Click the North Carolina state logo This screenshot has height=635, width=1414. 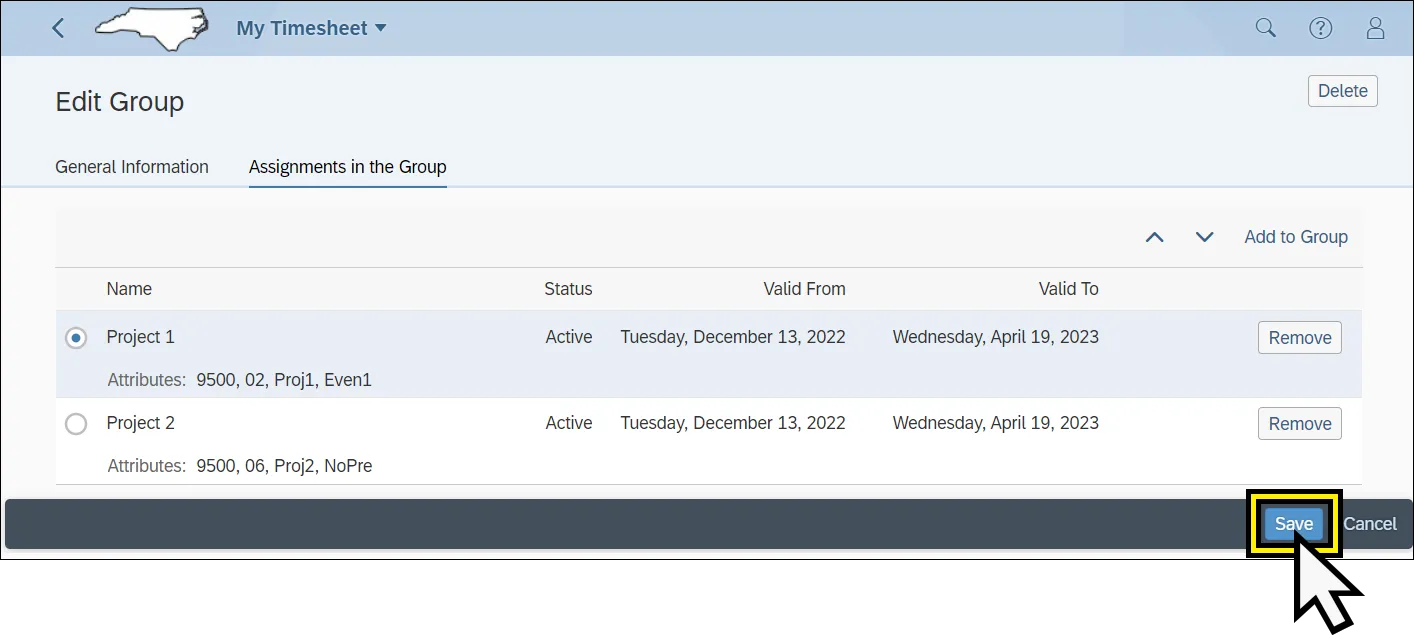pos(151,26)
